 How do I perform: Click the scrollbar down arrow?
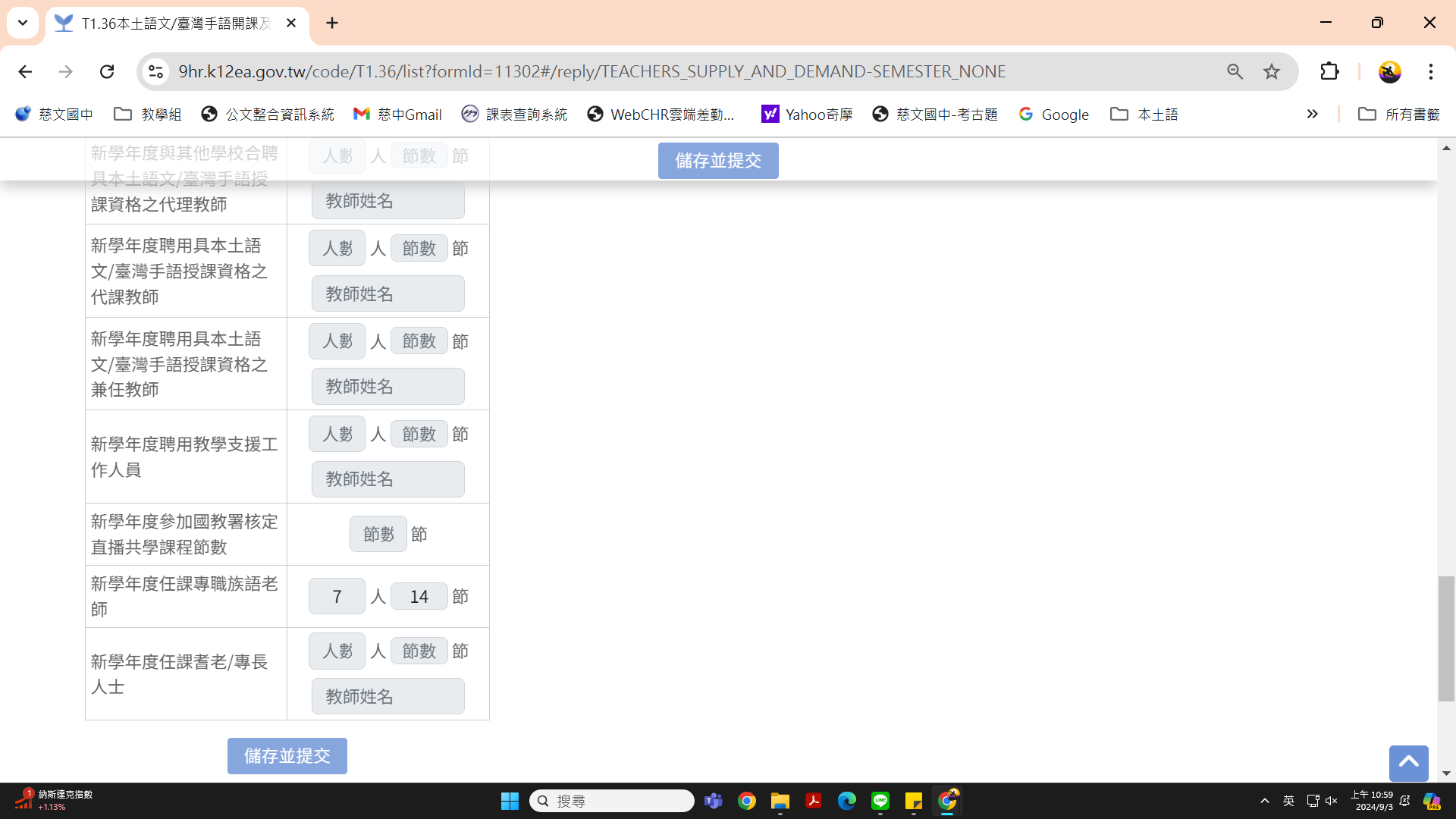pos(1446,773)
